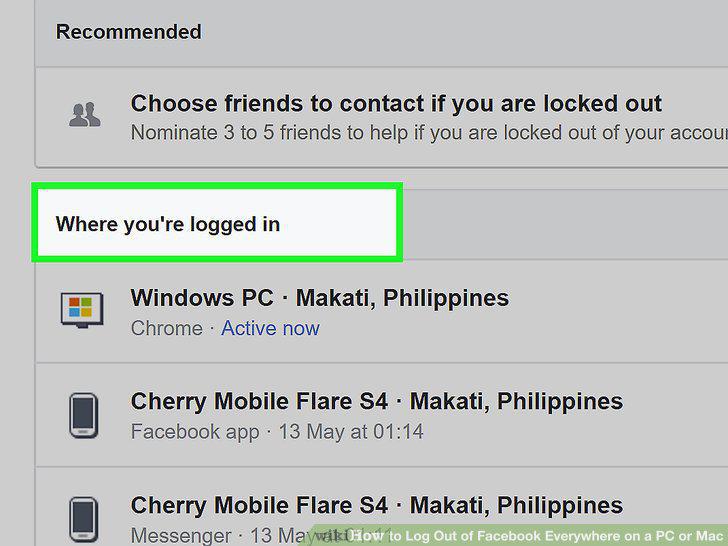
Task: Click the Recommended section header
Action: tap(129, 32)
